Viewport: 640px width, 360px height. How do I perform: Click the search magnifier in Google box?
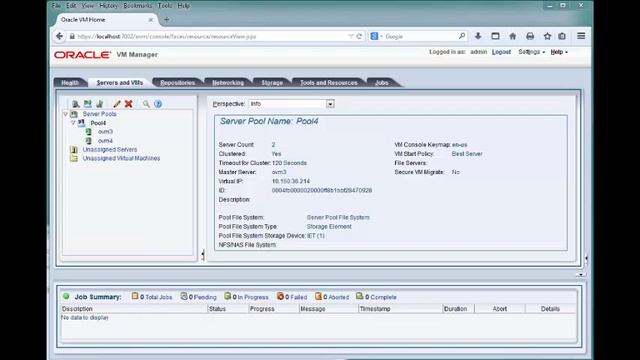pos(462,36)
